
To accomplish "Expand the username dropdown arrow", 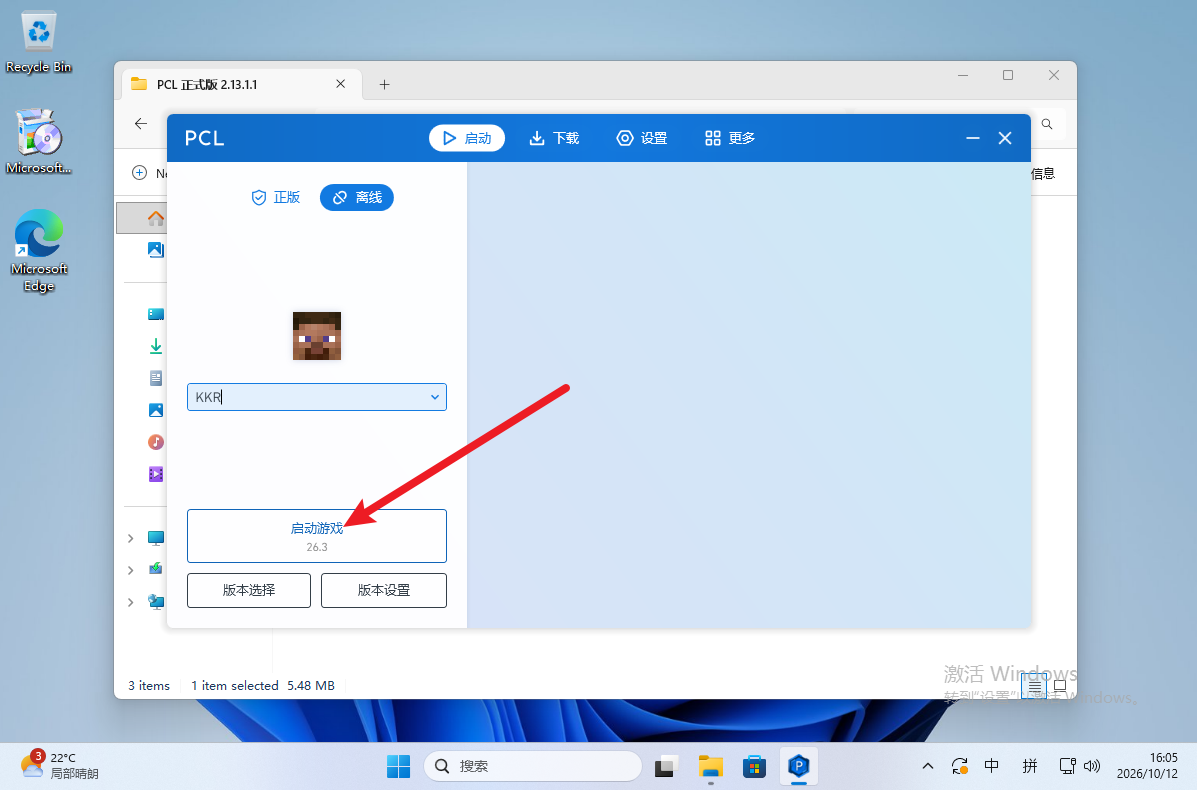I will (434, 397).
